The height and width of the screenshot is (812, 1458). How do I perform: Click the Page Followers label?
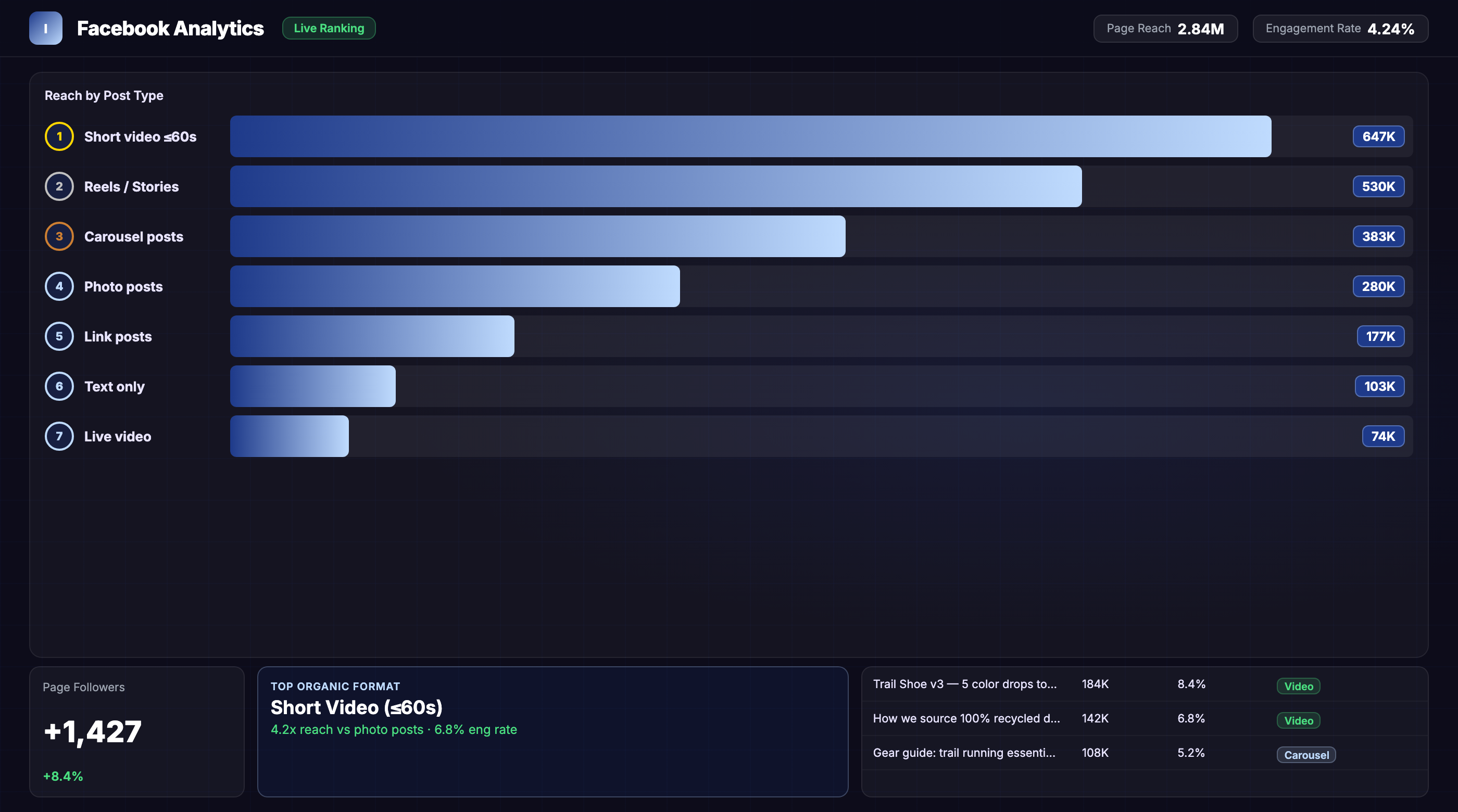(84, 687)
